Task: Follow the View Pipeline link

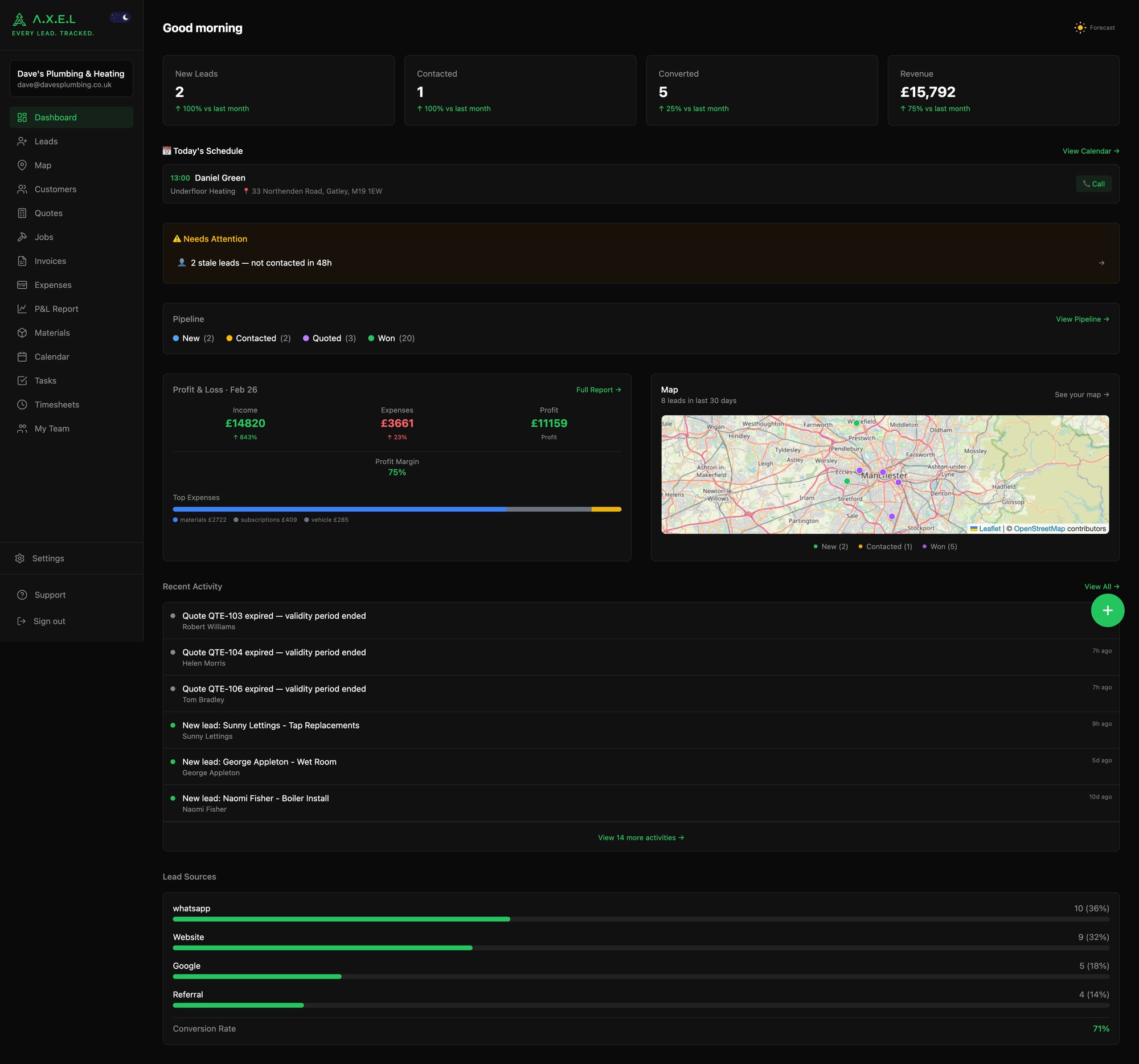Action: pos(1082,318)
